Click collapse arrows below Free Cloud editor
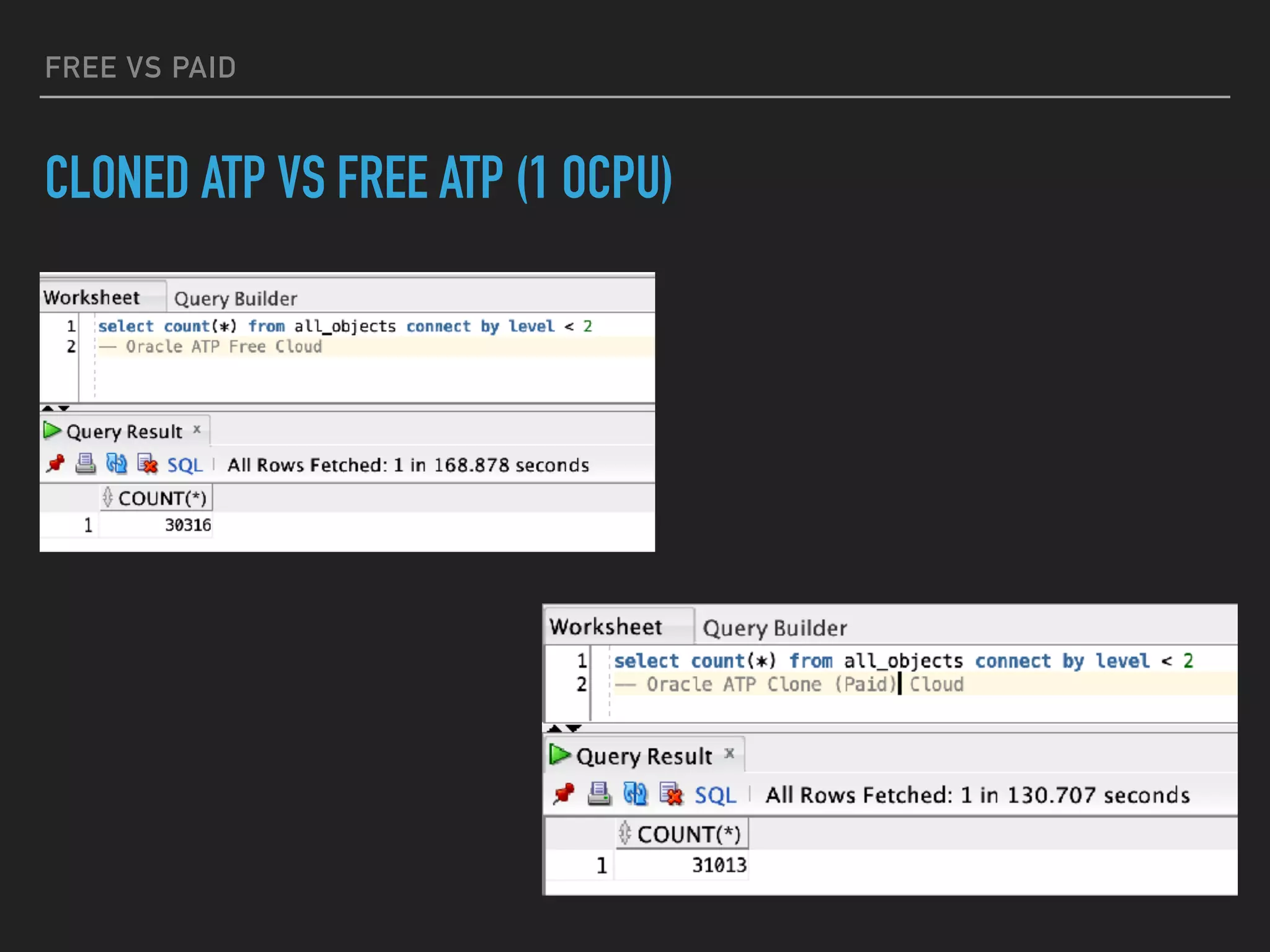 (x=55, y=408)
